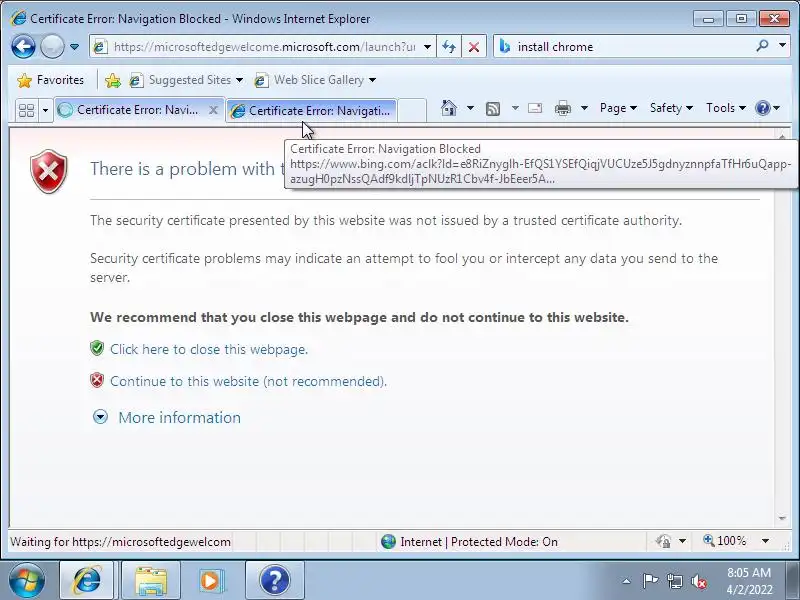
Task: Open the Windows Start button
Action: pyautogui.click(x=26, y=581)
